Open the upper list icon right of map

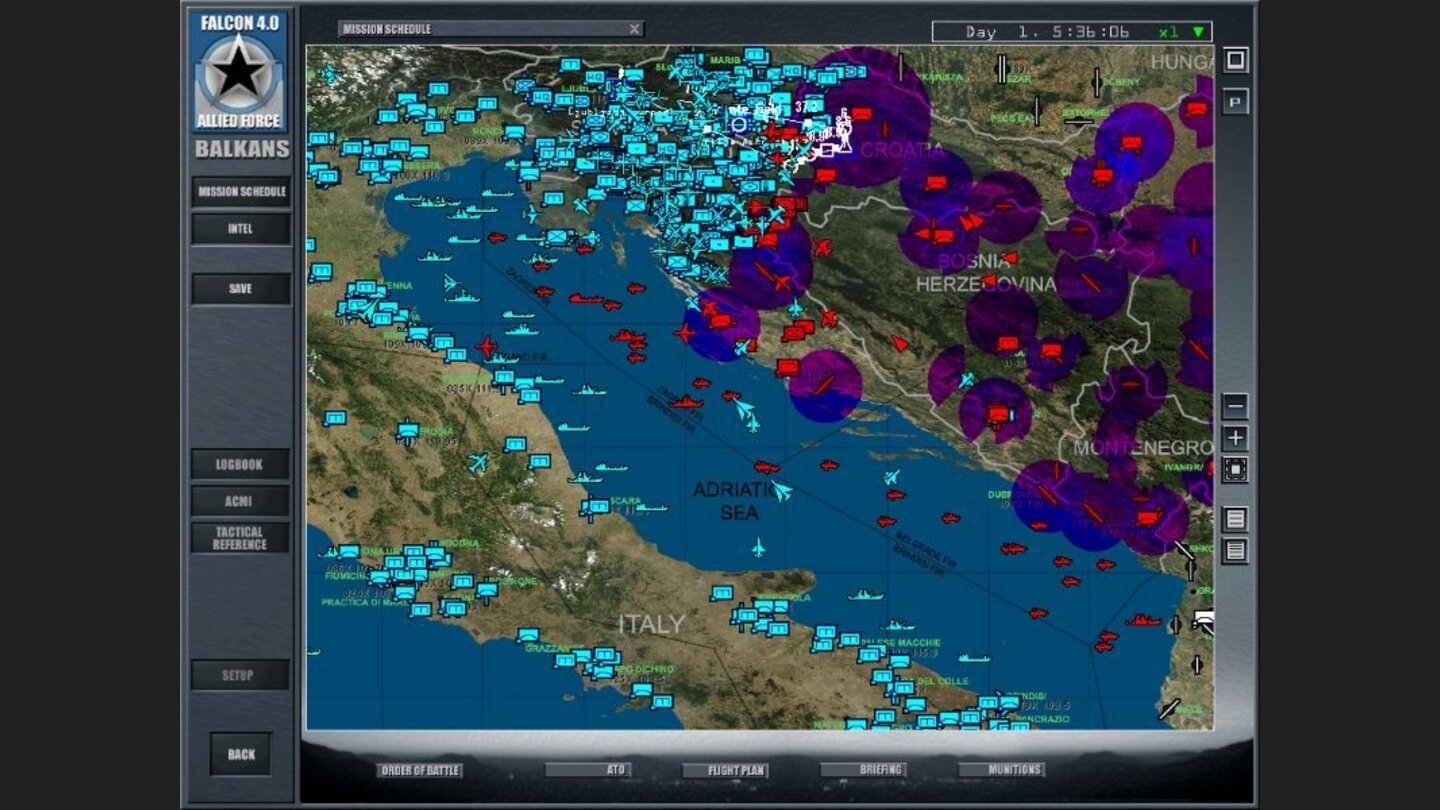click(1235, 519)
